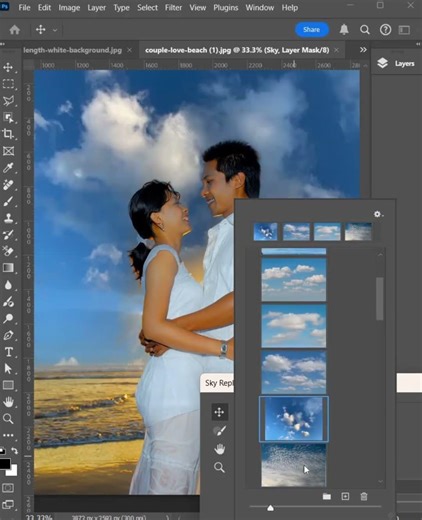
Task: Select the Gradient tool
Action: pos(8,268)
